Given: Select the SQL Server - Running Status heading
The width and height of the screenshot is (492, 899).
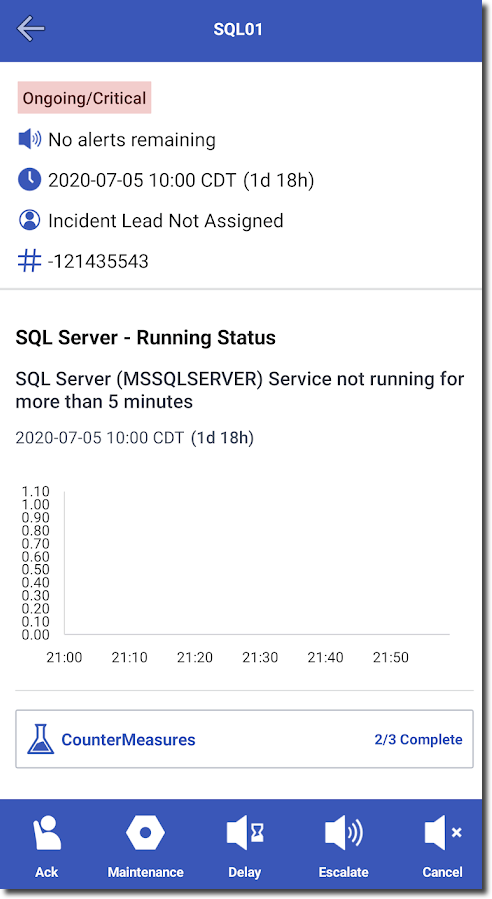Looking at the screenshot, I should click(x=146, y=338).
